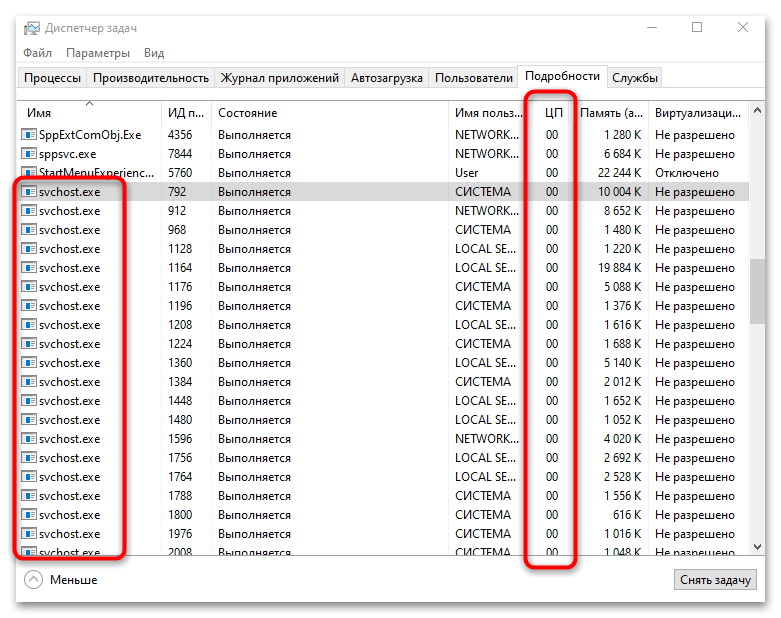Screen dimensions: 781x618
Task: Click icon of svchost.exe with PID 1196
Action: [x=29, y=305]
